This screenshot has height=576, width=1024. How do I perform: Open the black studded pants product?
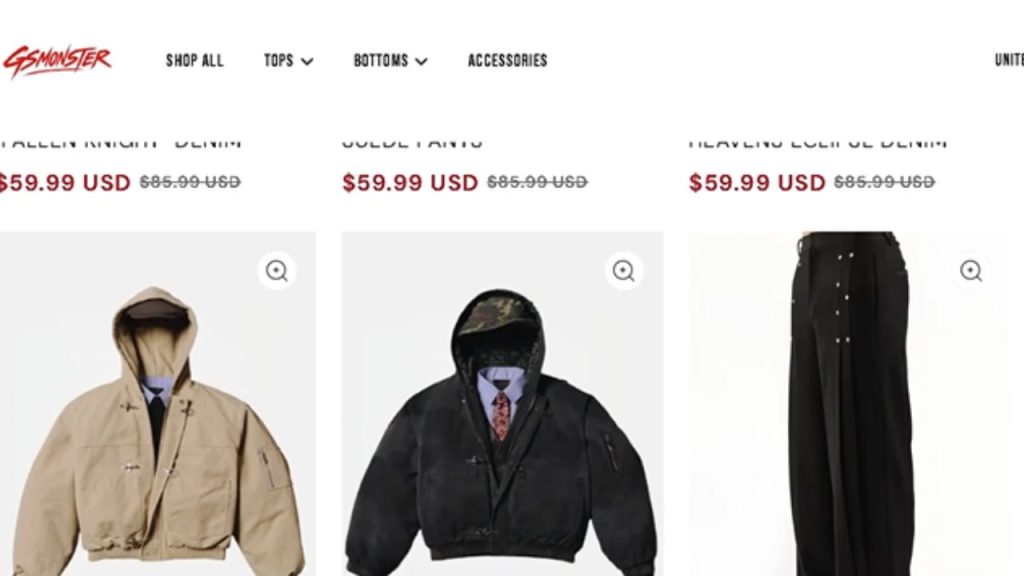pos(849,404)
